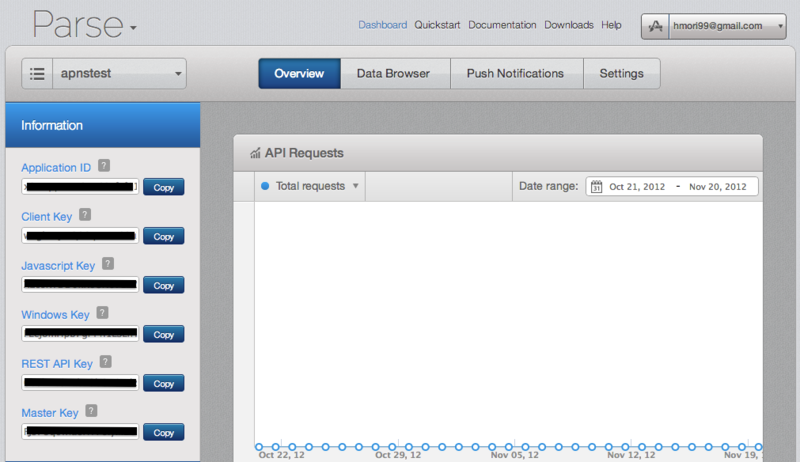
Task: Click the Javascript Key label
Action: tap(58, 266)
